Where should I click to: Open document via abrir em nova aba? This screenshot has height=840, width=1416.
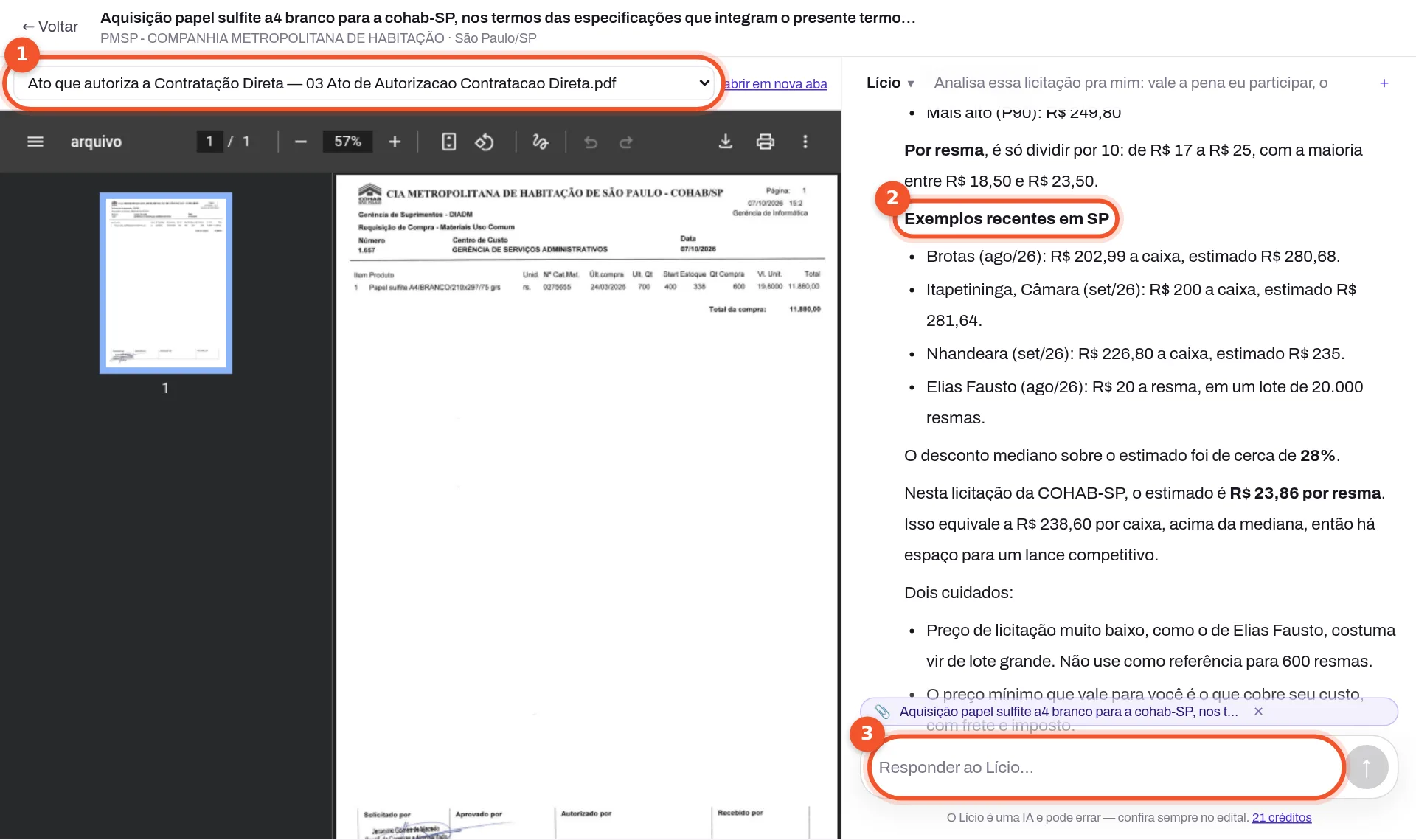point(775,84)
